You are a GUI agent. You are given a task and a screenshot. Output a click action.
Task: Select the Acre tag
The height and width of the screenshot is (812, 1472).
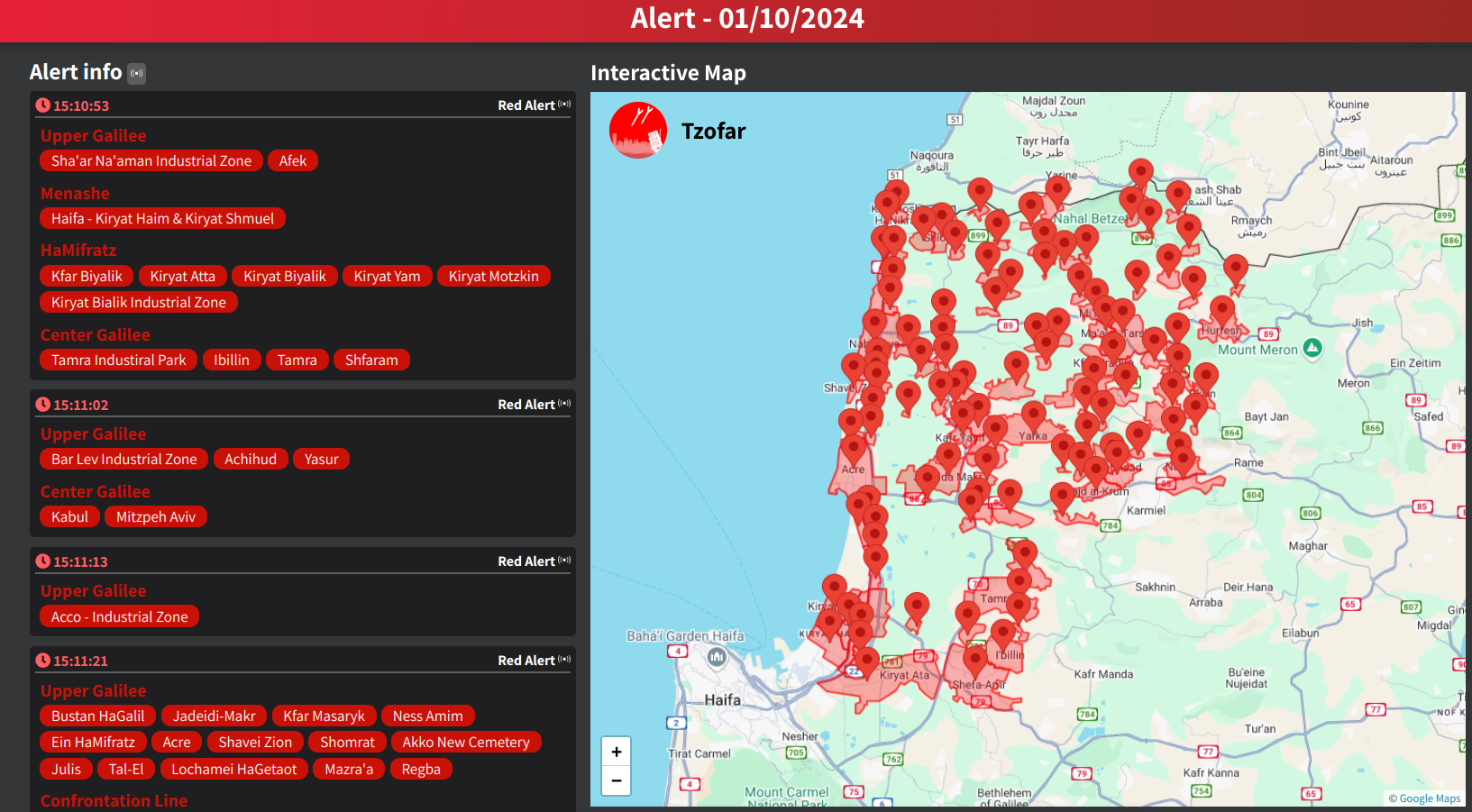coord(177,742)
